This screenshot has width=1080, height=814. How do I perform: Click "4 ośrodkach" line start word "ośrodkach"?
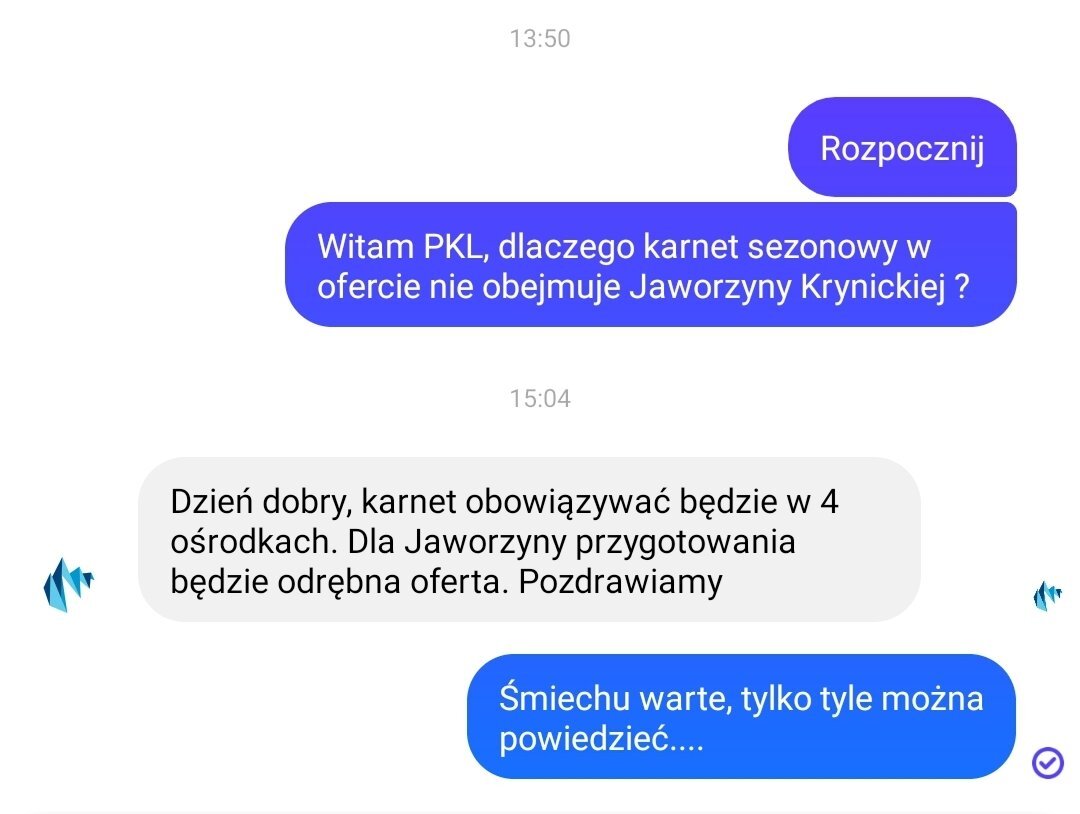253,541
